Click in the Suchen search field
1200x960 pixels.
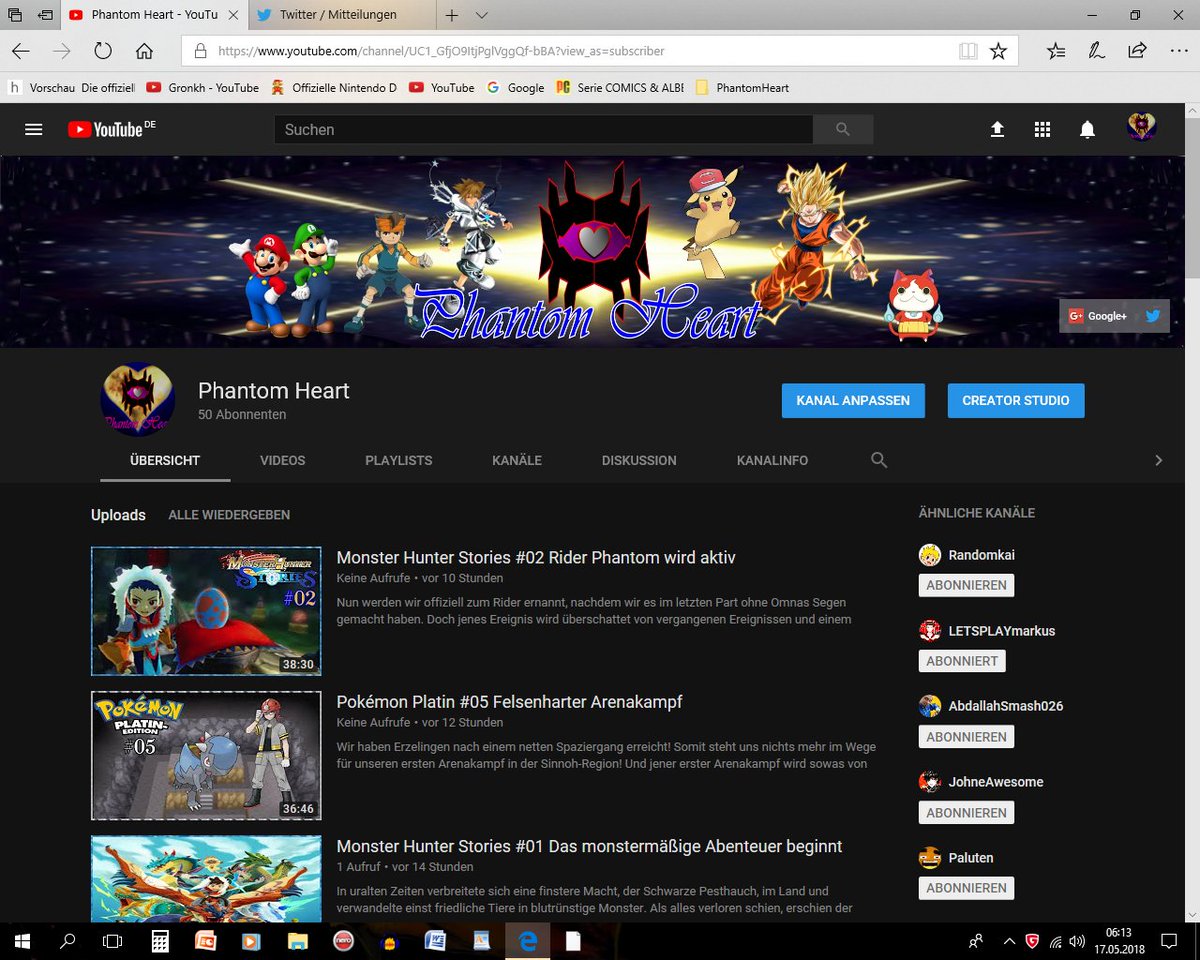coord(543,129)
